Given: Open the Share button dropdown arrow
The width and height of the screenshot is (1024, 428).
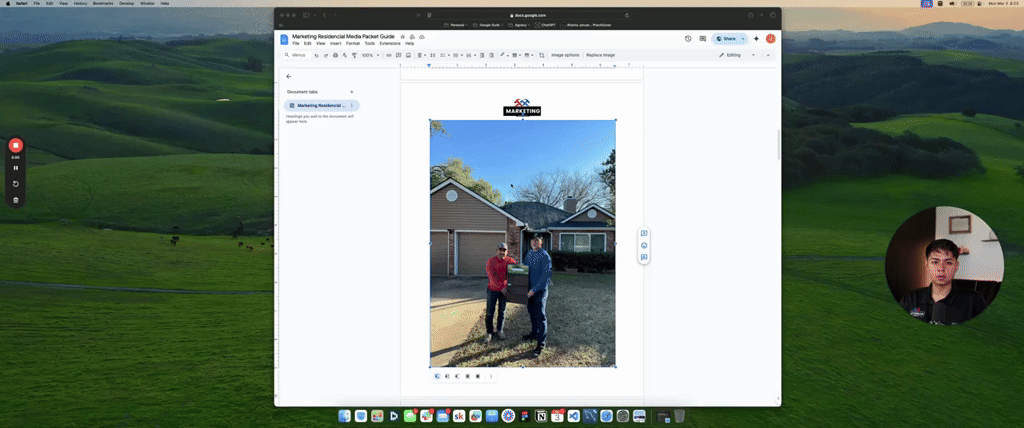Looking at the screenshot, I should tap(743, 39).
